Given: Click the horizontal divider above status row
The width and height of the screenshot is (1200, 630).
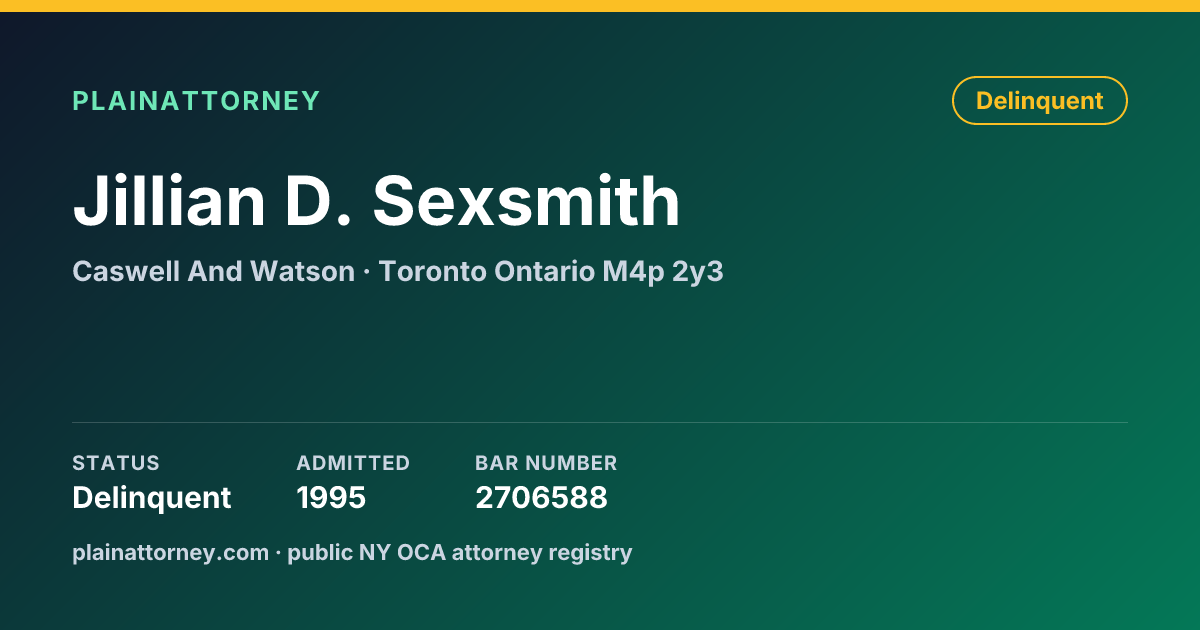Looking at the screenshot, I should 600,422.
